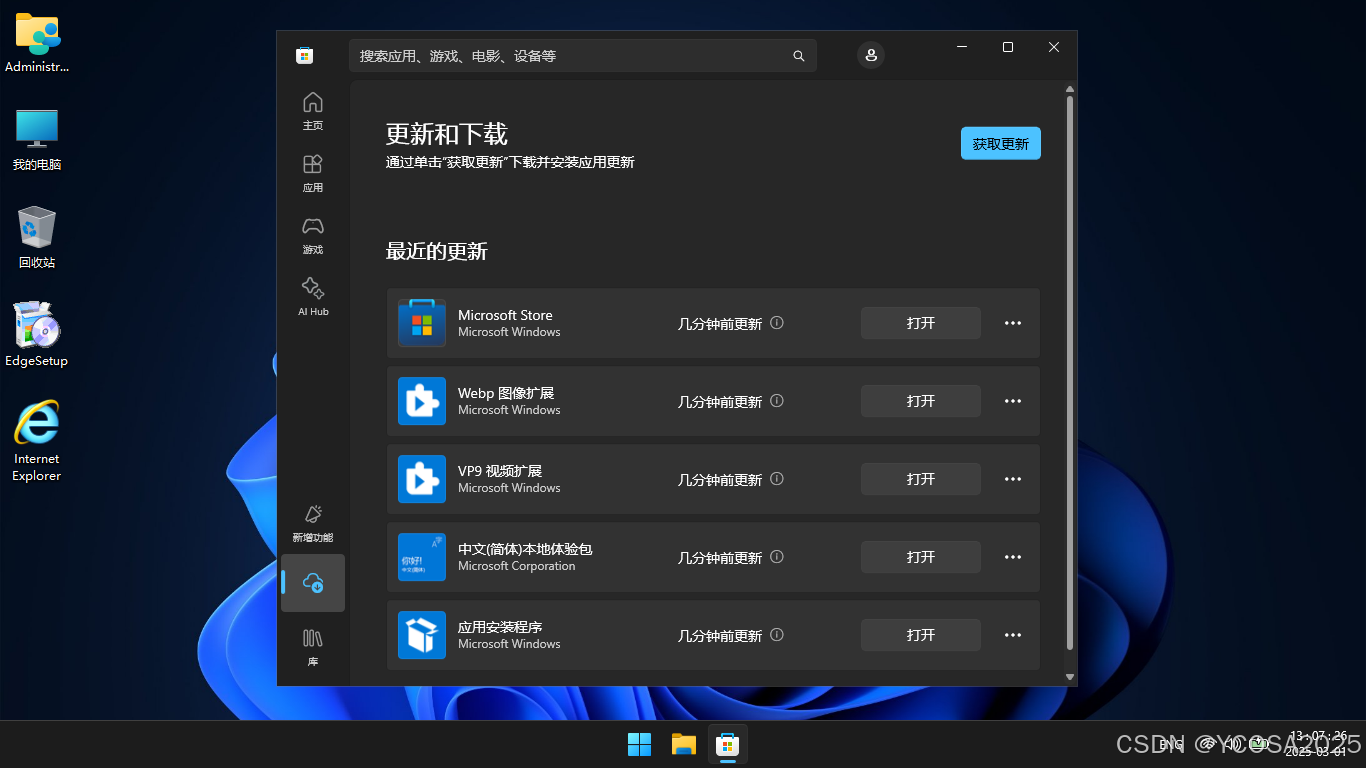Click the 获取更新 get updates button
Image resolution: width=1366 pixels, height=768 pixels.
click(x=1001, y=143)
